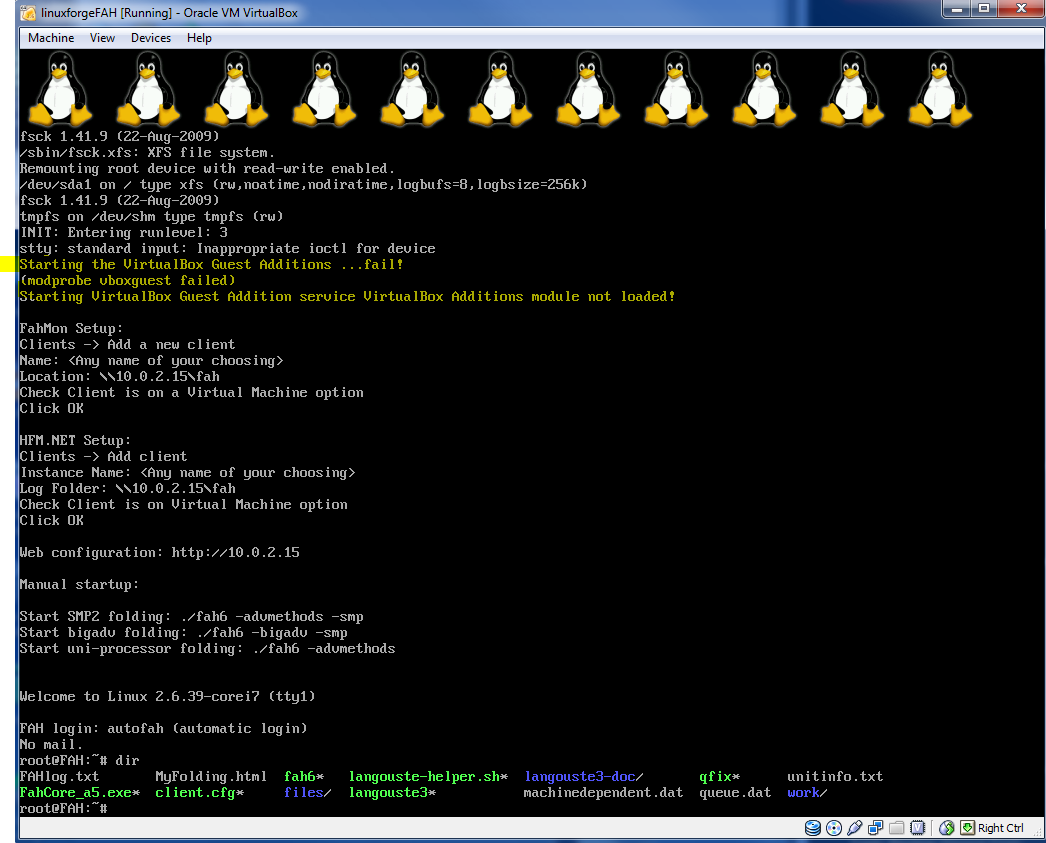1046x843 pixels.
Task: Minimize the VirtualBox window
Action: pos(957,9)
